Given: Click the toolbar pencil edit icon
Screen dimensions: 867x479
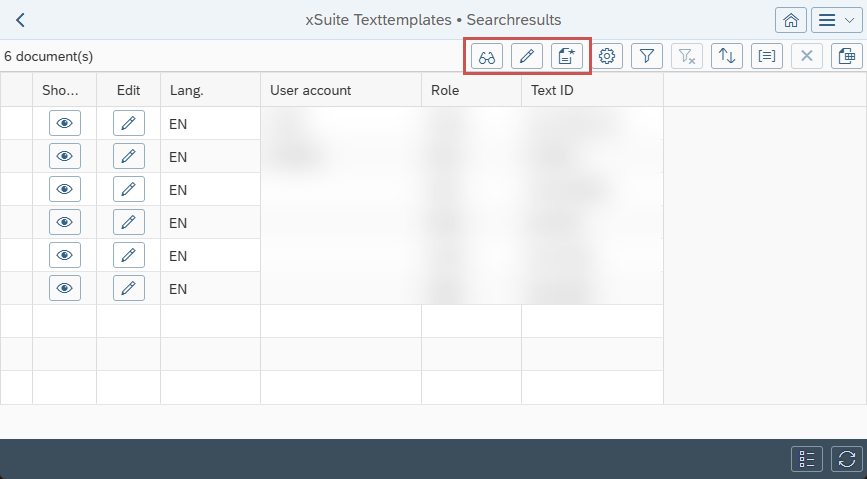Looking at the screenshot, I should click(x=527, y=56).
